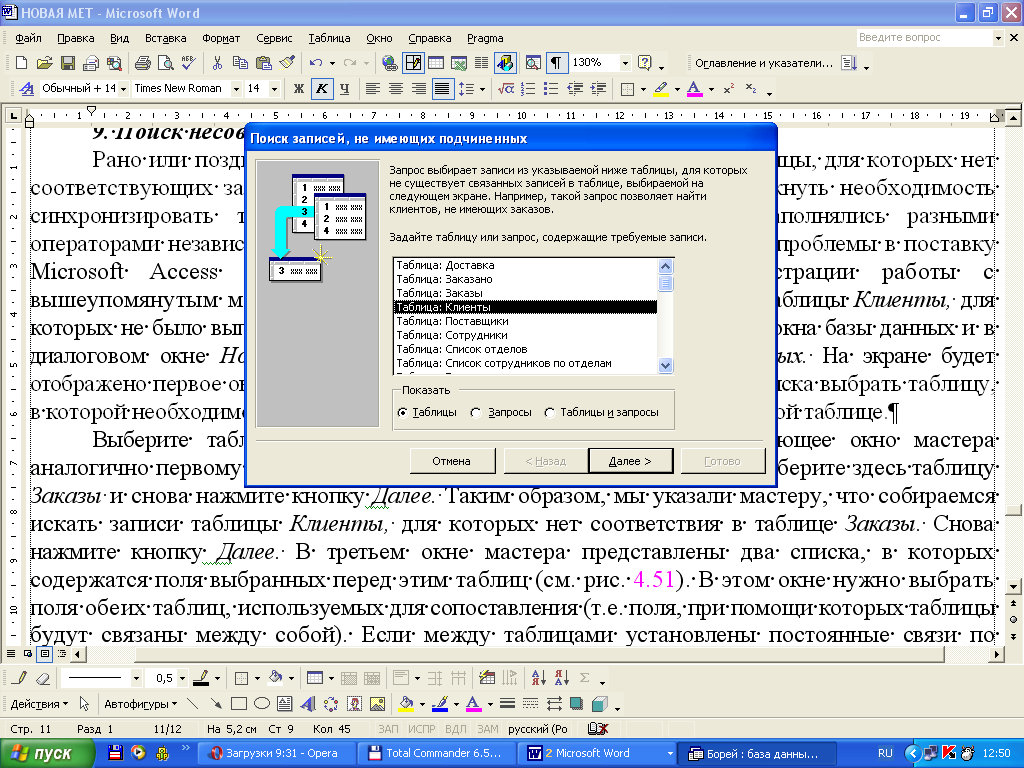Select Таблица: Заказы in the list
Image resolution: width=1024 pixels, height=768 pixels.
pos(525,293)
